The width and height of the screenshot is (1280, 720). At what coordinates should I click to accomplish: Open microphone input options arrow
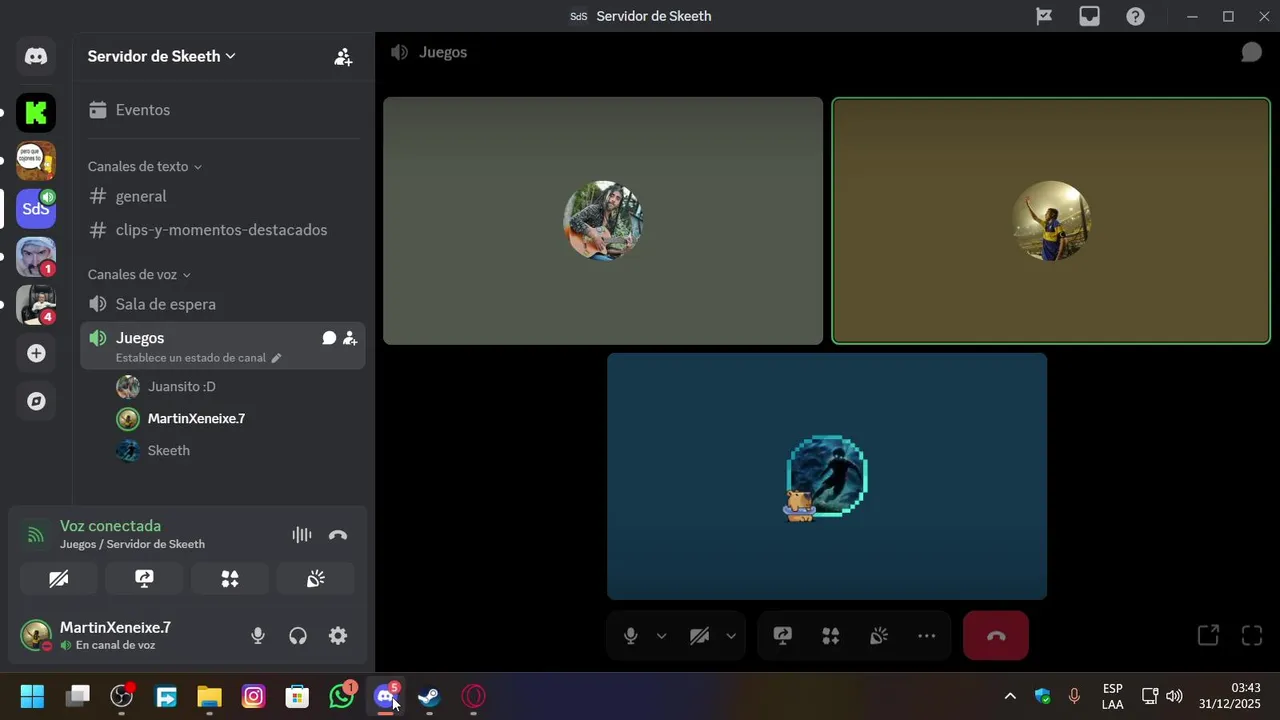(x=661, y=636)
